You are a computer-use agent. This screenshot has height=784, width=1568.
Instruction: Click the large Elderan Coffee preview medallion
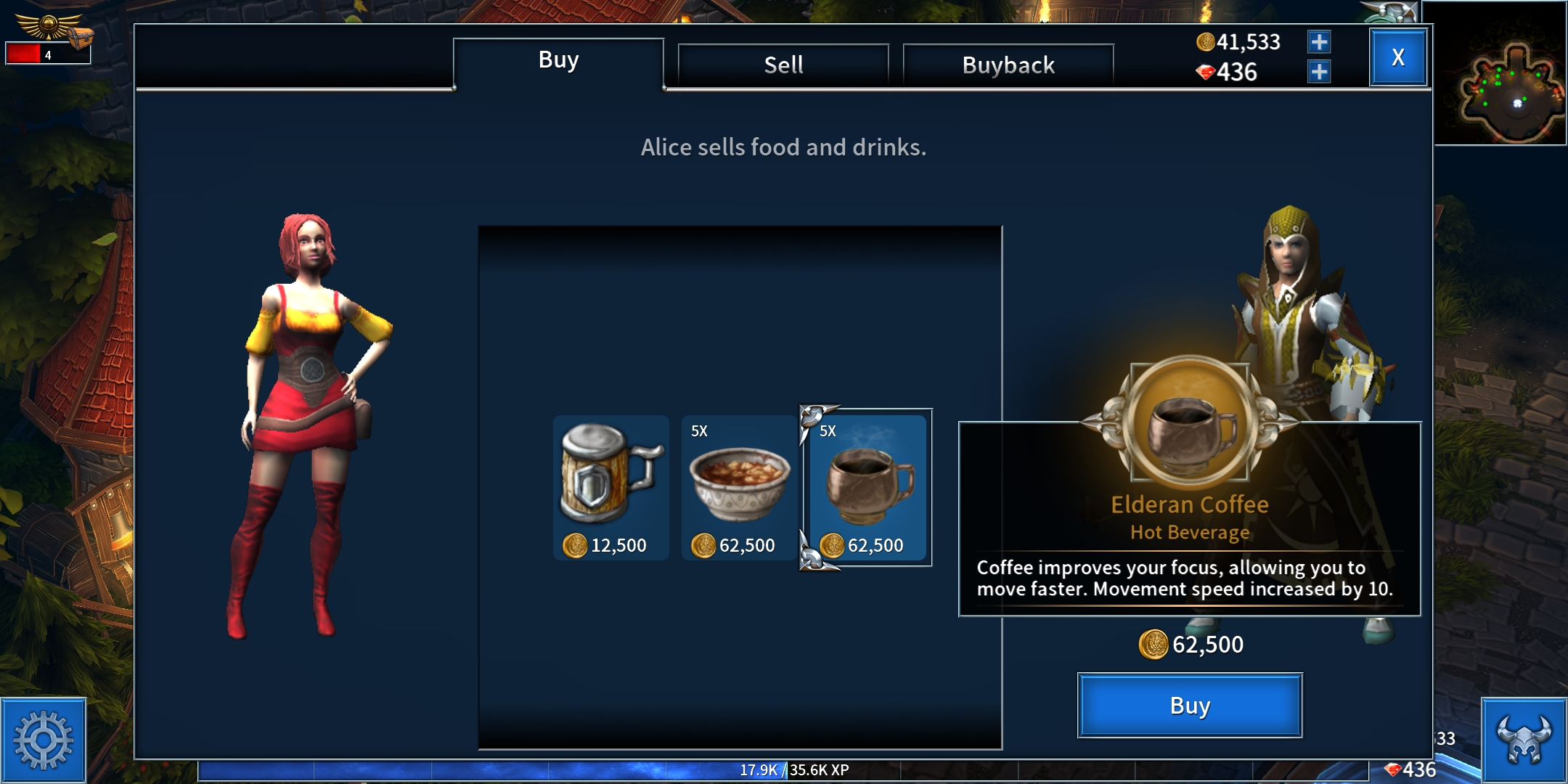1190,422
